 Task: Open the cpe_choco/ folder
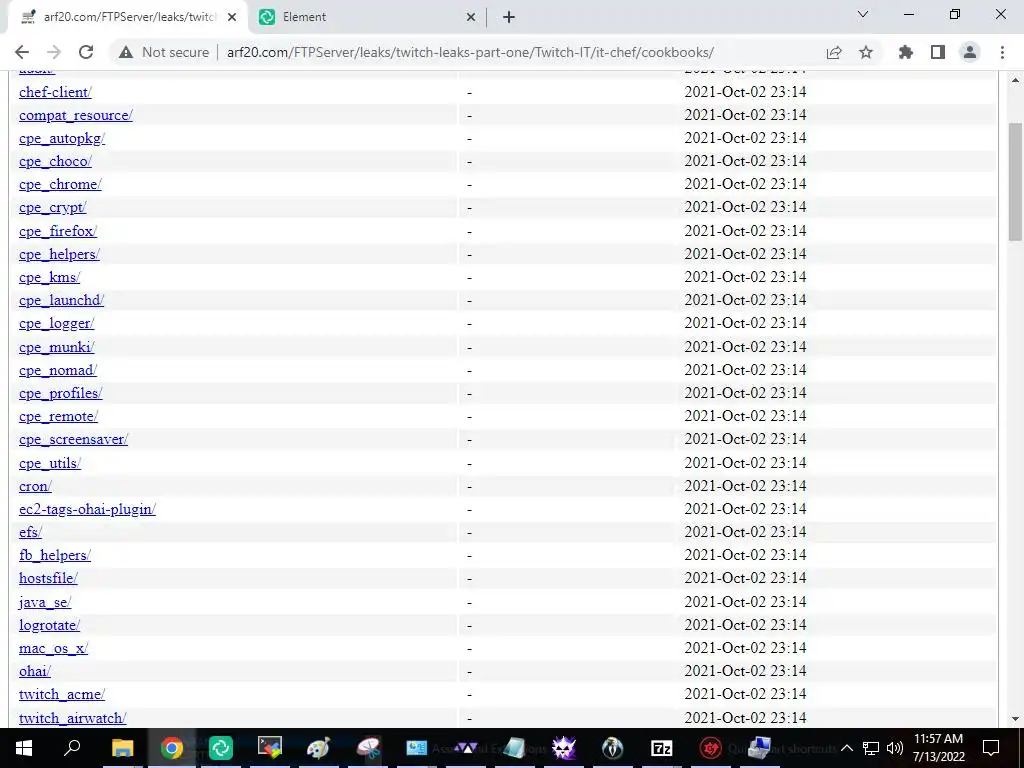[x=56, y=161]
